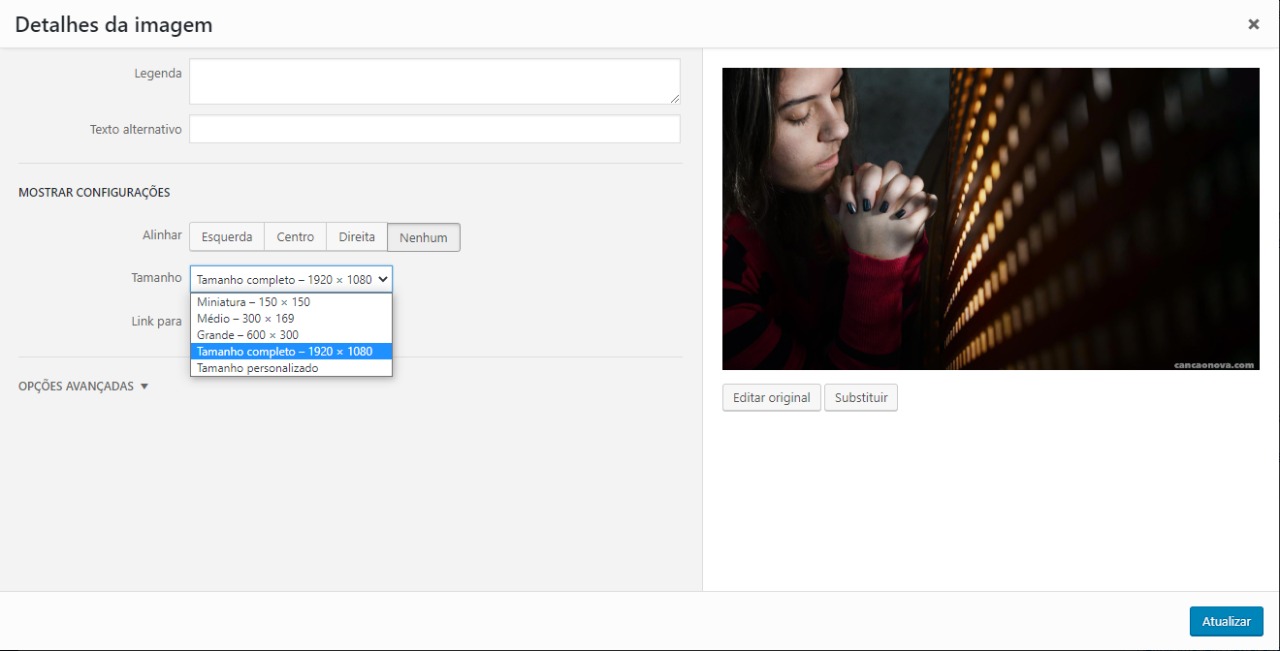Choose Tamanho personalizado option
The image size is (1280, 651).
coord(291,368)
